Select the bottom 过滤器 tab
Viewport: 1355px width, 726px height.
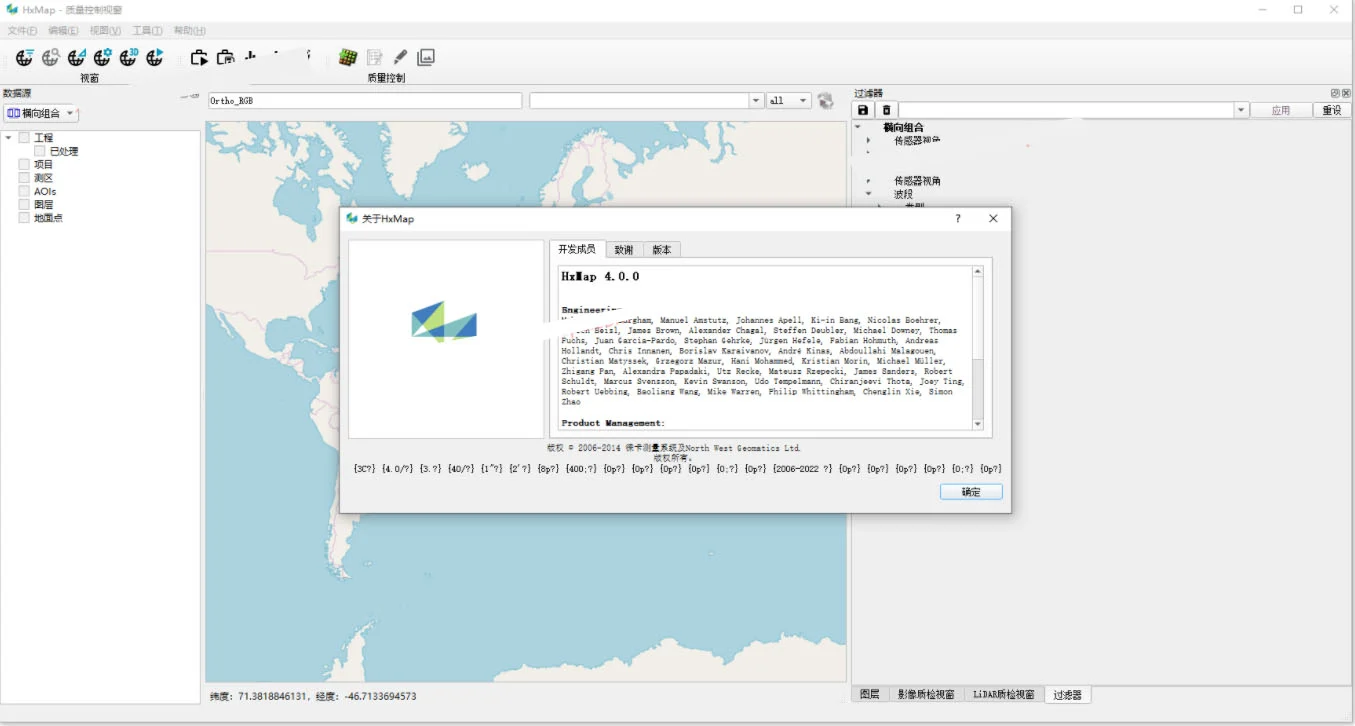[1067, 694]
